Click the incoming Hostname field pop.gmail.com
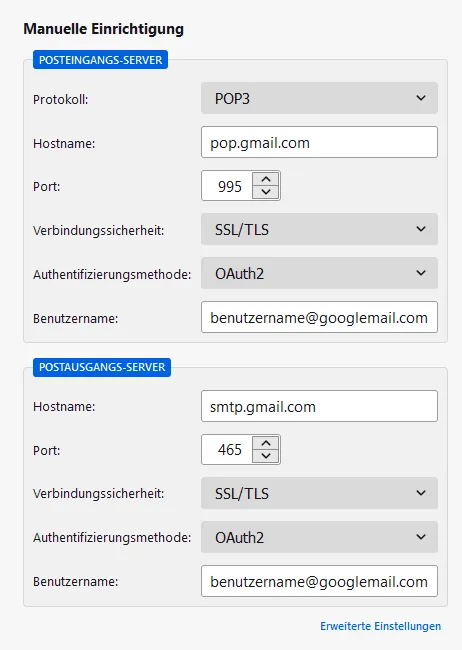Screen dimensions: 462x650 click(319, 142)
